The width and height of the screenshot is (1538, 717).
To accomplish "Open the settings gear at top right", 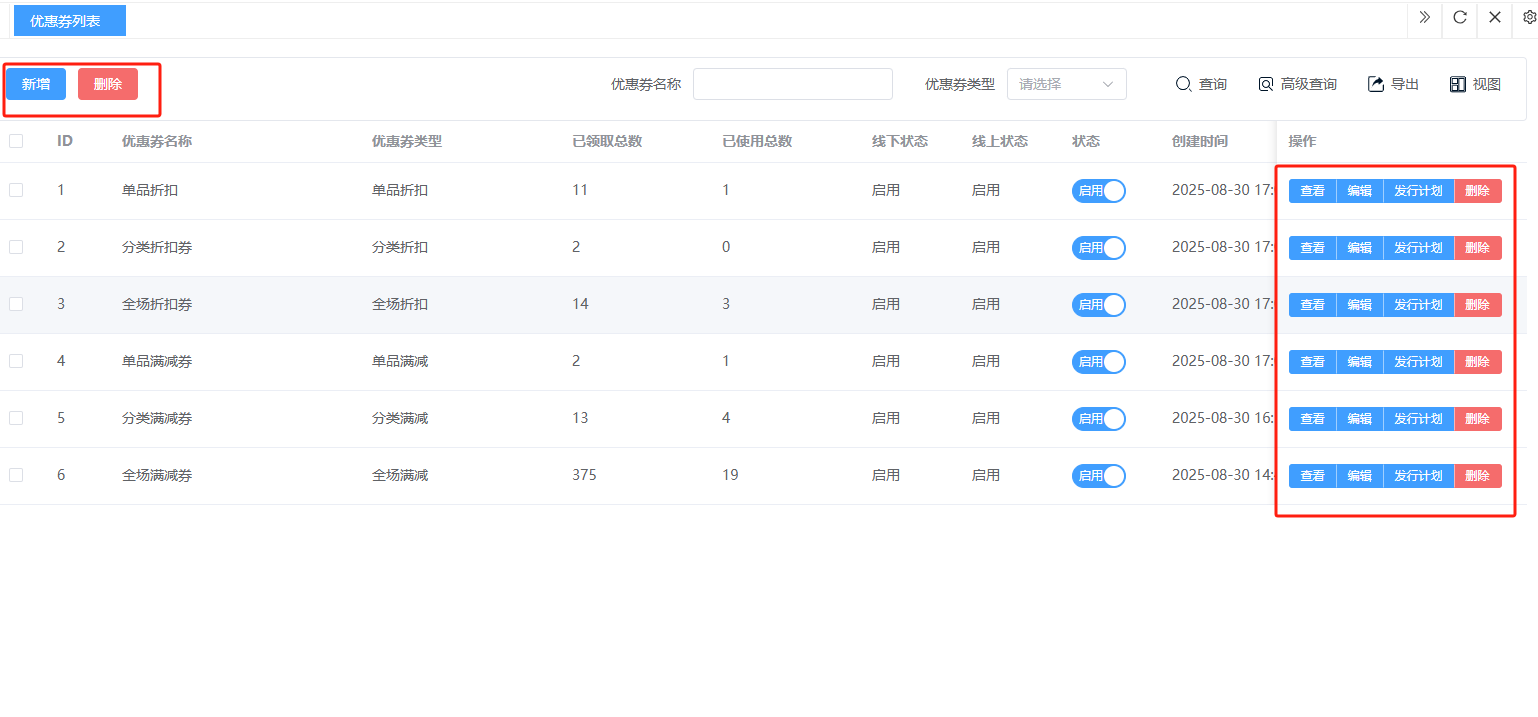I will coord(1529,18).
